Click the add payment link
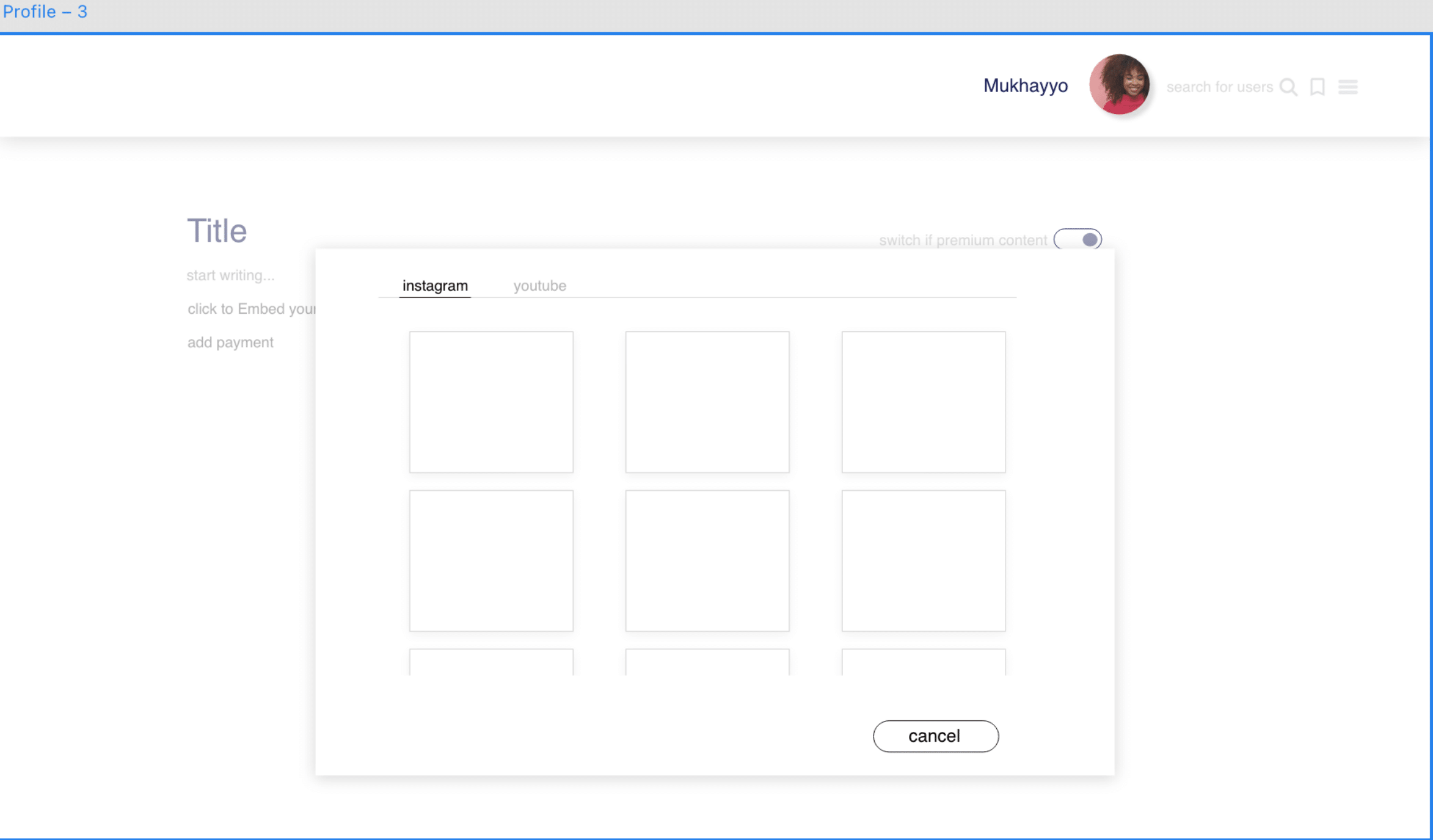The width and height of the screenshot is (1433, 840). [x=230, y=342]
